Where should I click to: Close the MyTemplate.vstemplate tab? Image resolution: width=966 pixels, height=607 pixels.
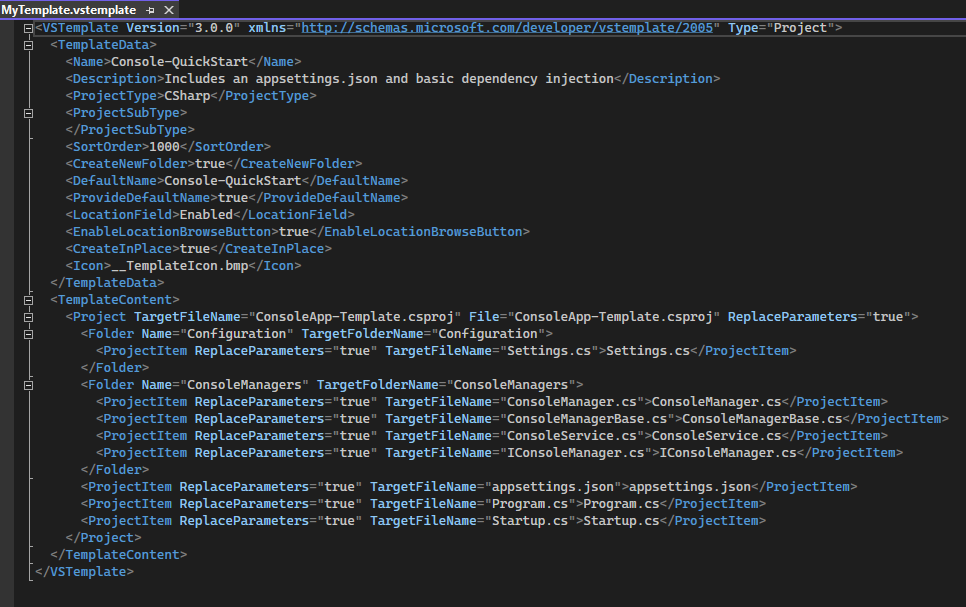(169, 10)
